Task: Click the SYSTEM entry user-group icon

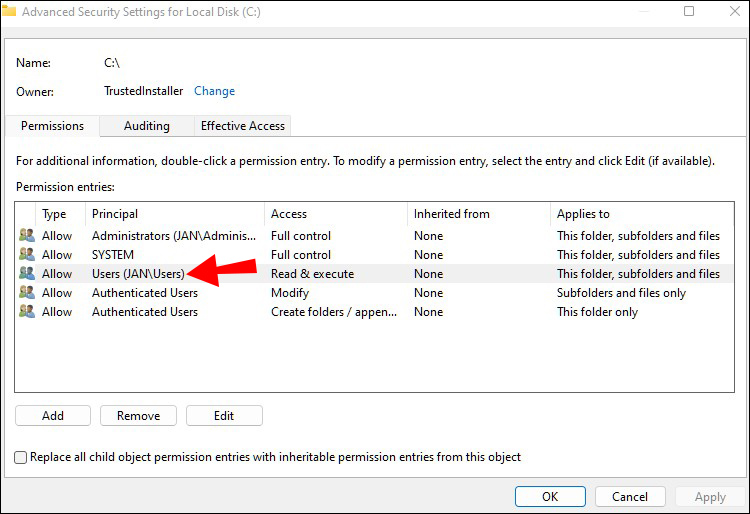Action: (x=26, y=255)
